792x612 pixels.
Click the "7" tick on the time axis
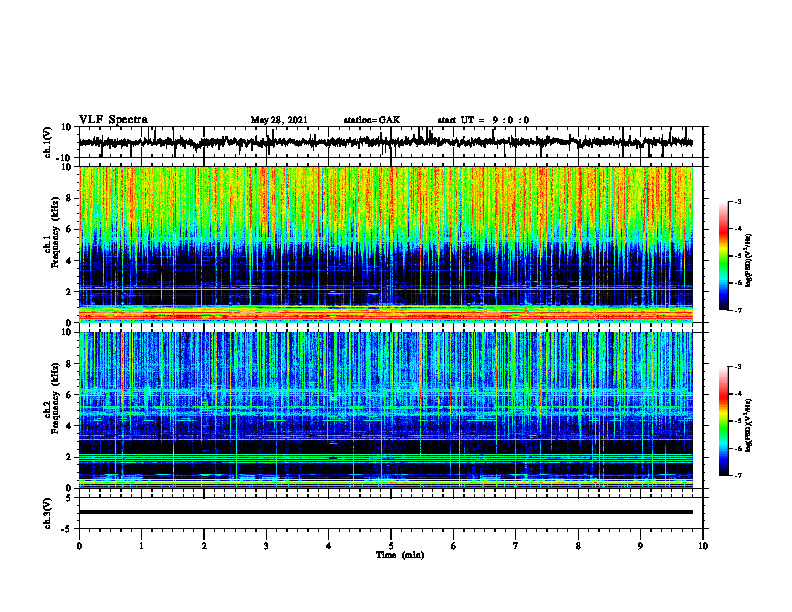point(516,546)
